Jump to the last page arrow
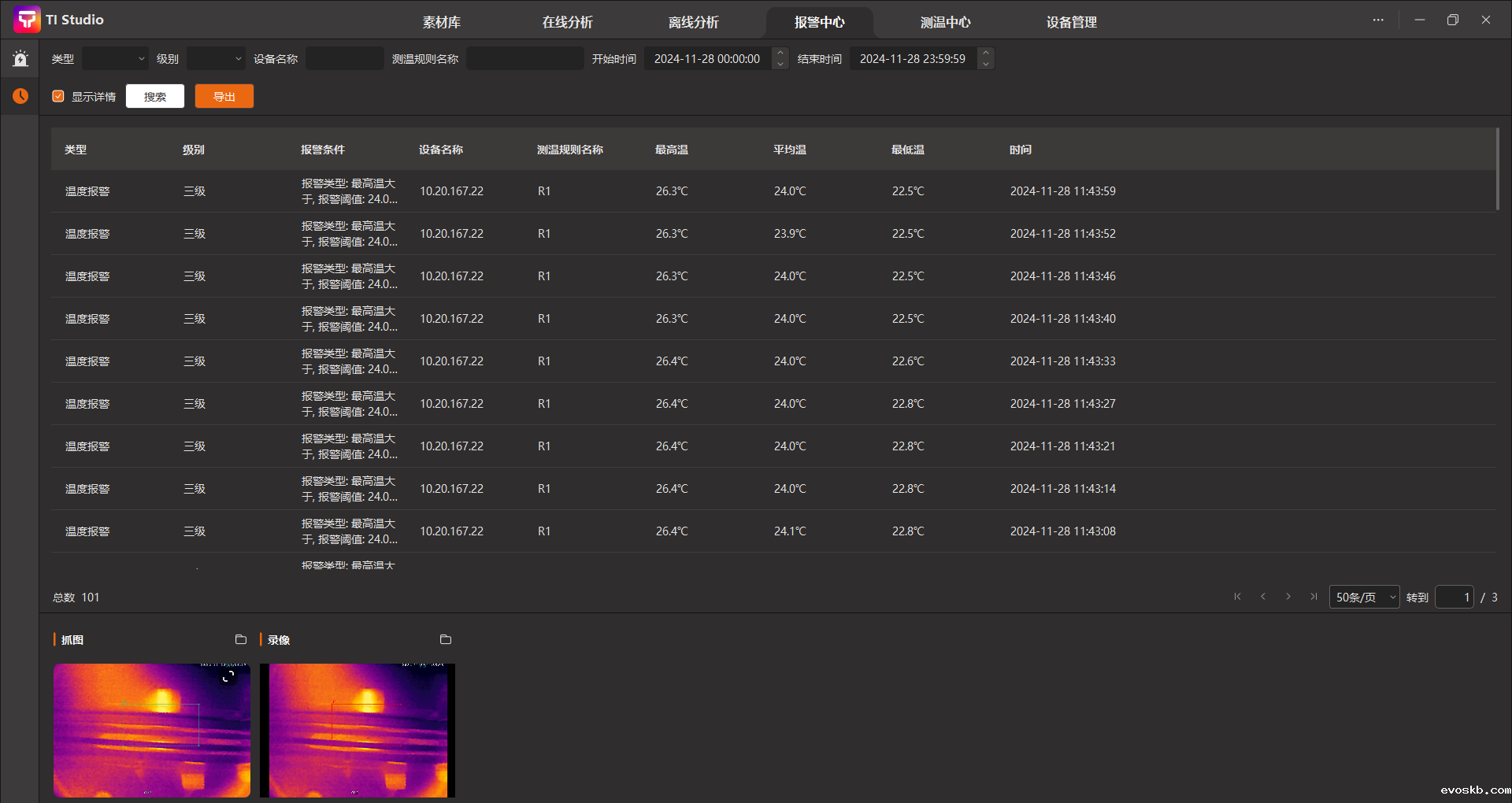This screenshot has height=803, width=1512. (x=1314, y=597)
